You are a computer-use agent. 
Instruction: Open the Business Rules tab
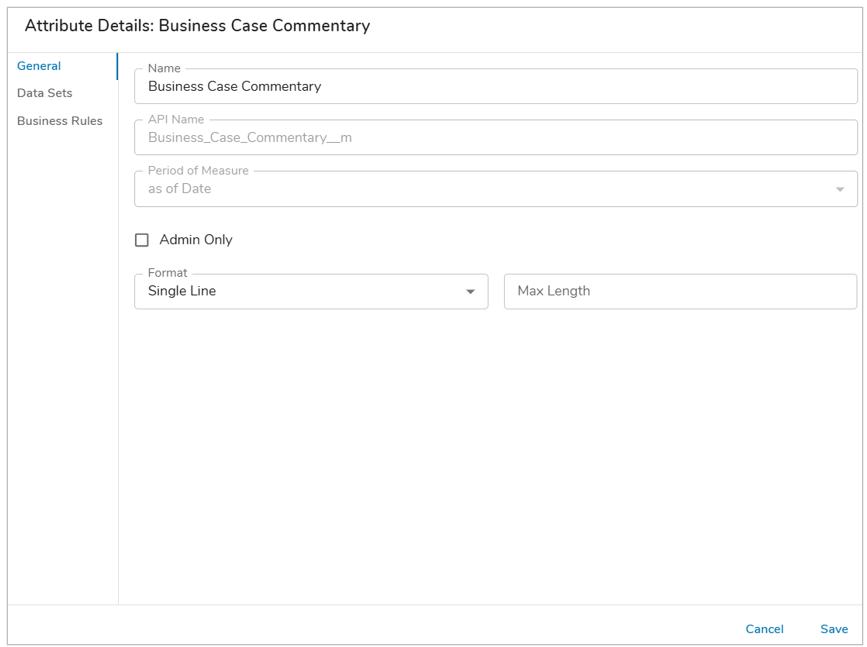point(60,121)
